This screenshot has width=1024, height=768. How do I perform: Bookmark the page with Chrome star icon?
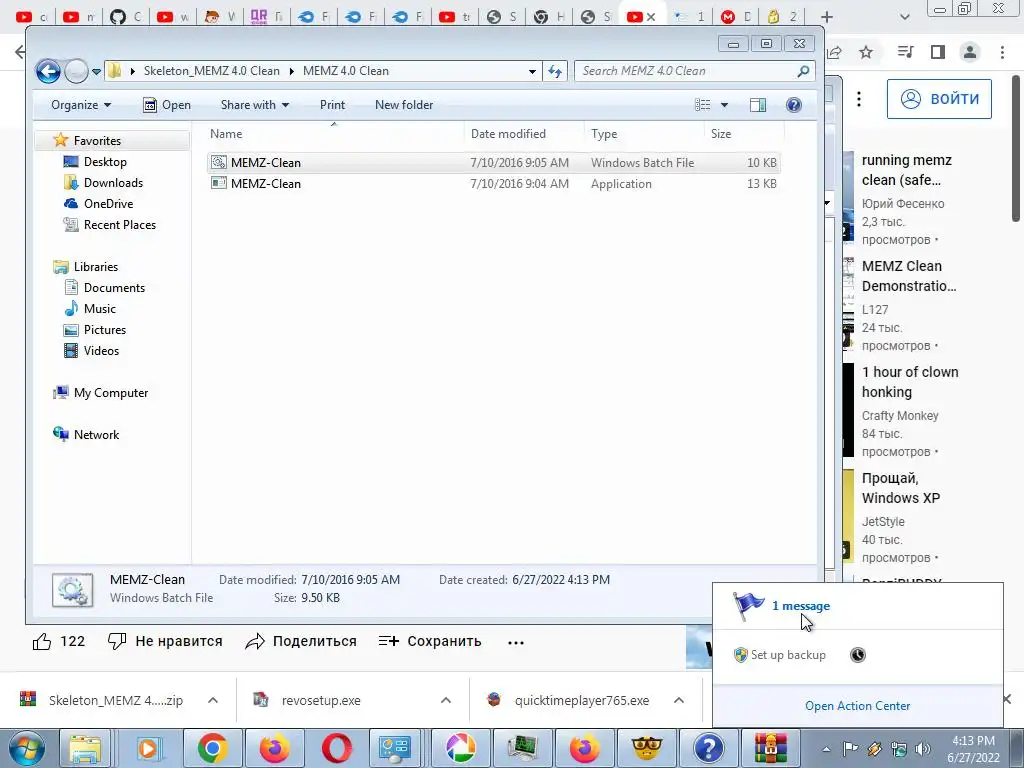[866, 52]
